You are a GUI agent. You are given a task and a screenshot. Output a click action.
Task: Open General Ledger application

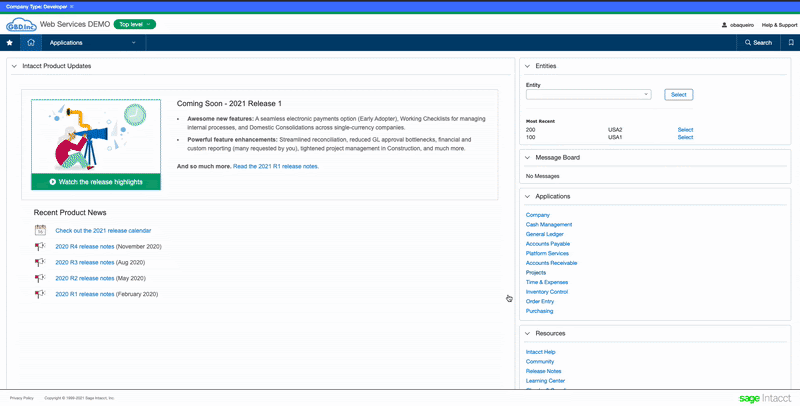coord(544,234)
